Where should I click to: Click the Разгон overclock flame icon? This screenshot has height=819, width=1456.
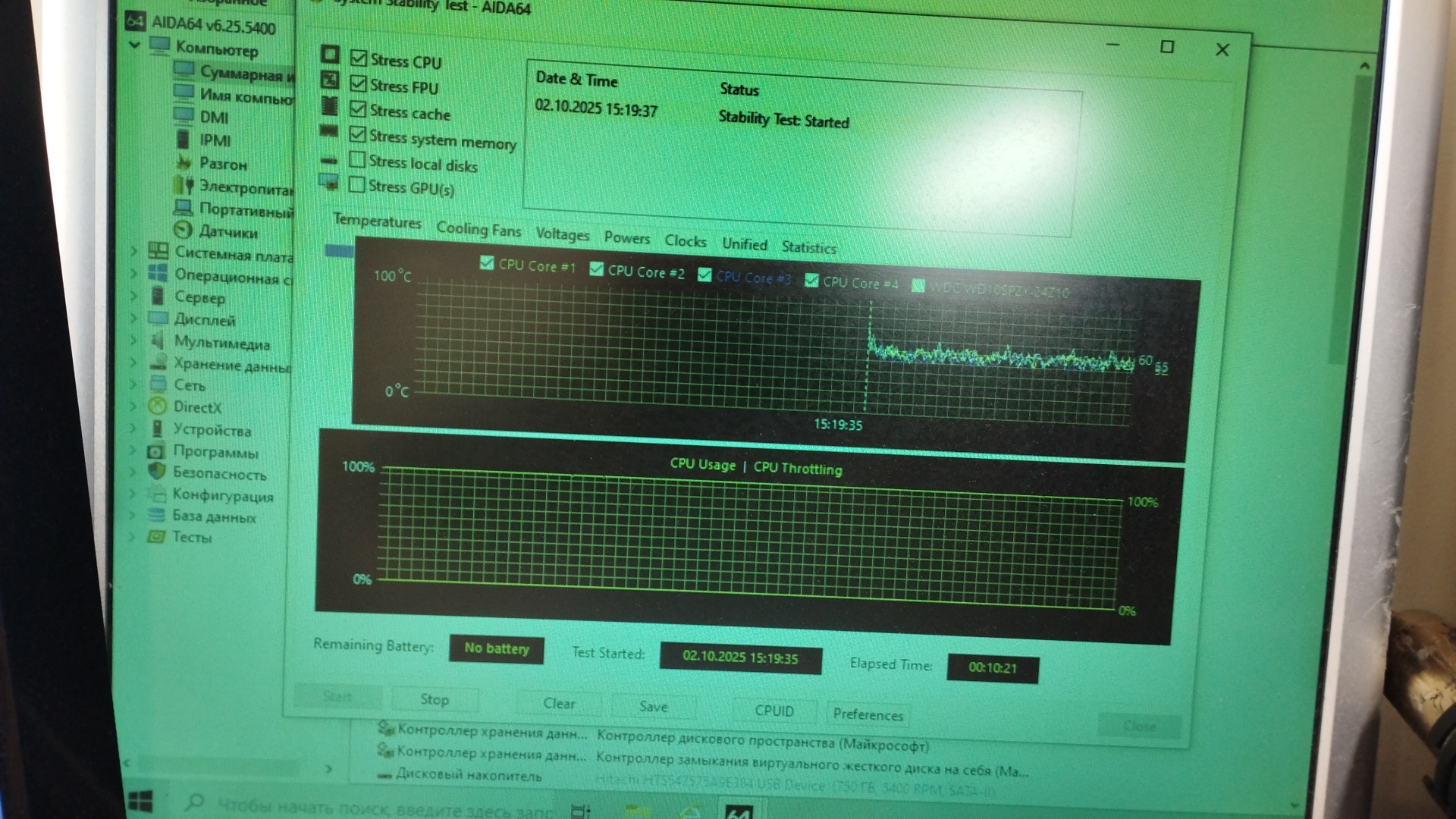[x=184, y=162]
